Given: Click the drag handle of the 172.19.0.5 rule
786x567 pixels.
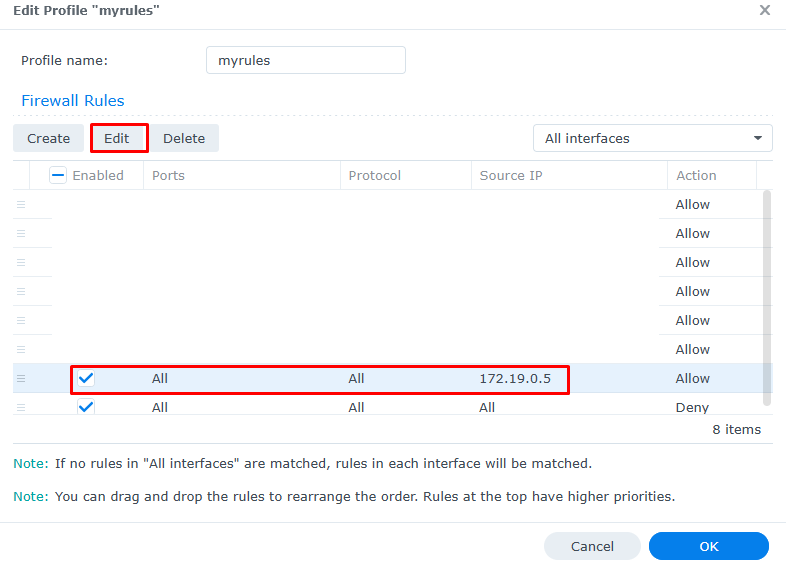Looking at the screenshot, I should click(x=21, y=379).
